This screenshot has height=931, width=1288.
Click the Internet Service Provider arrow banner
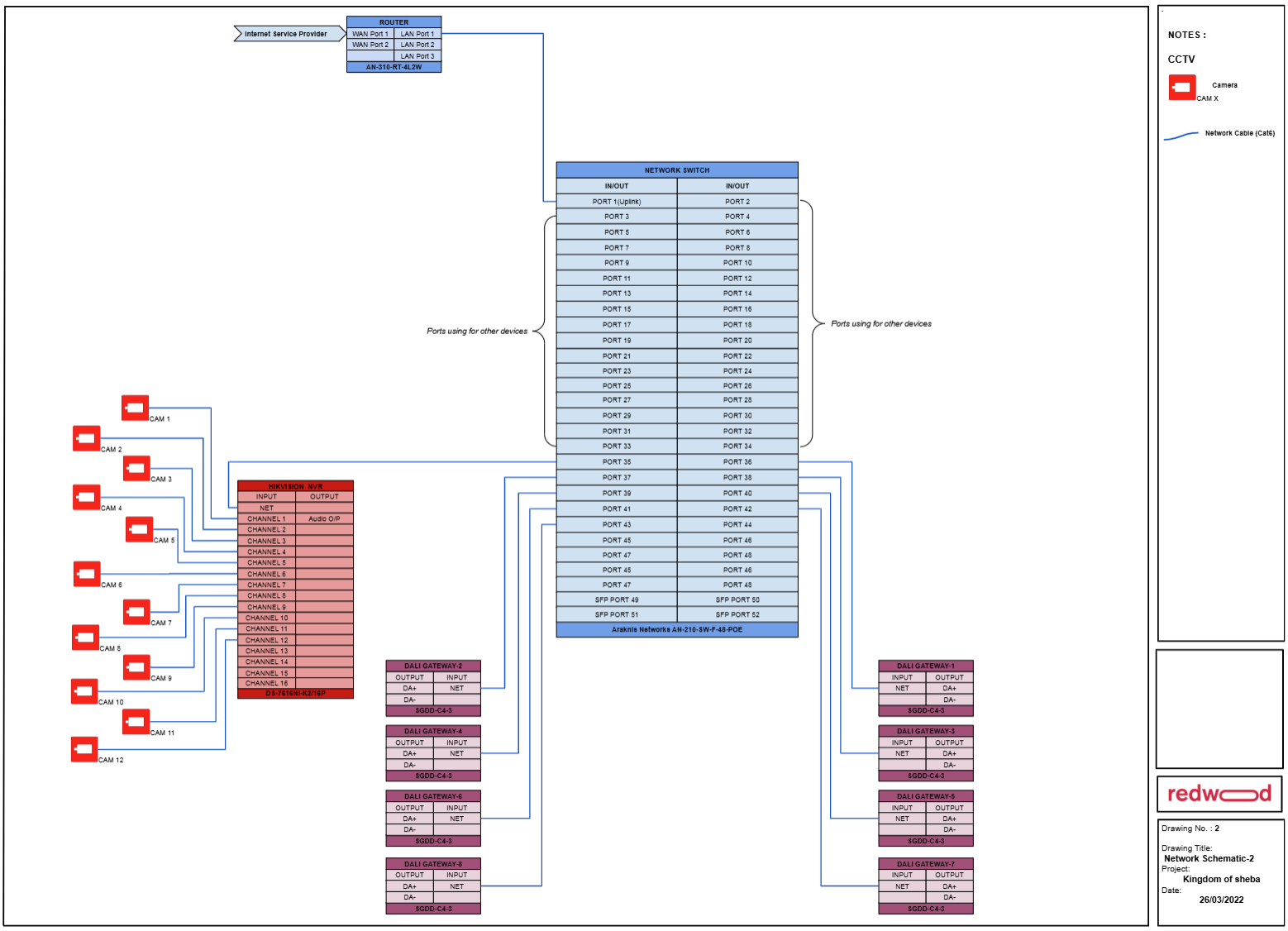(288, 33)
